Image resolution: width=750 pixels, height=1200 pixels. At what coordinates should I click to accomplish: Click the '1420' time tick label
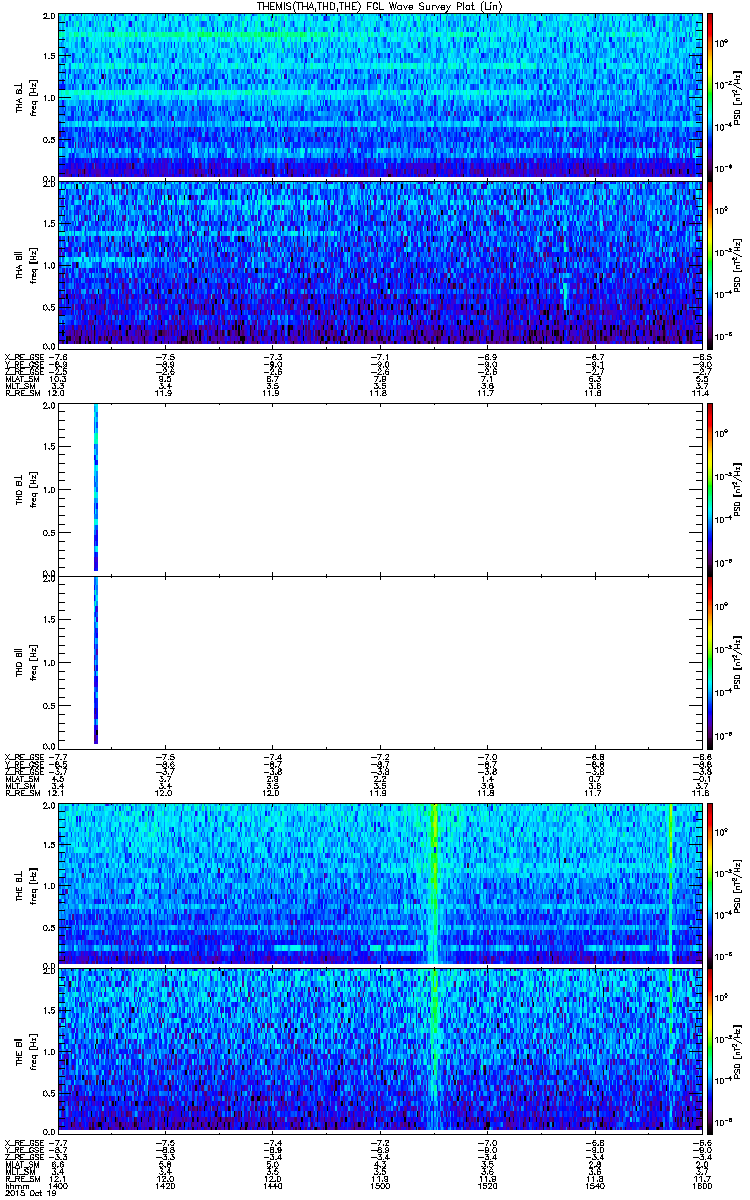166,1185
